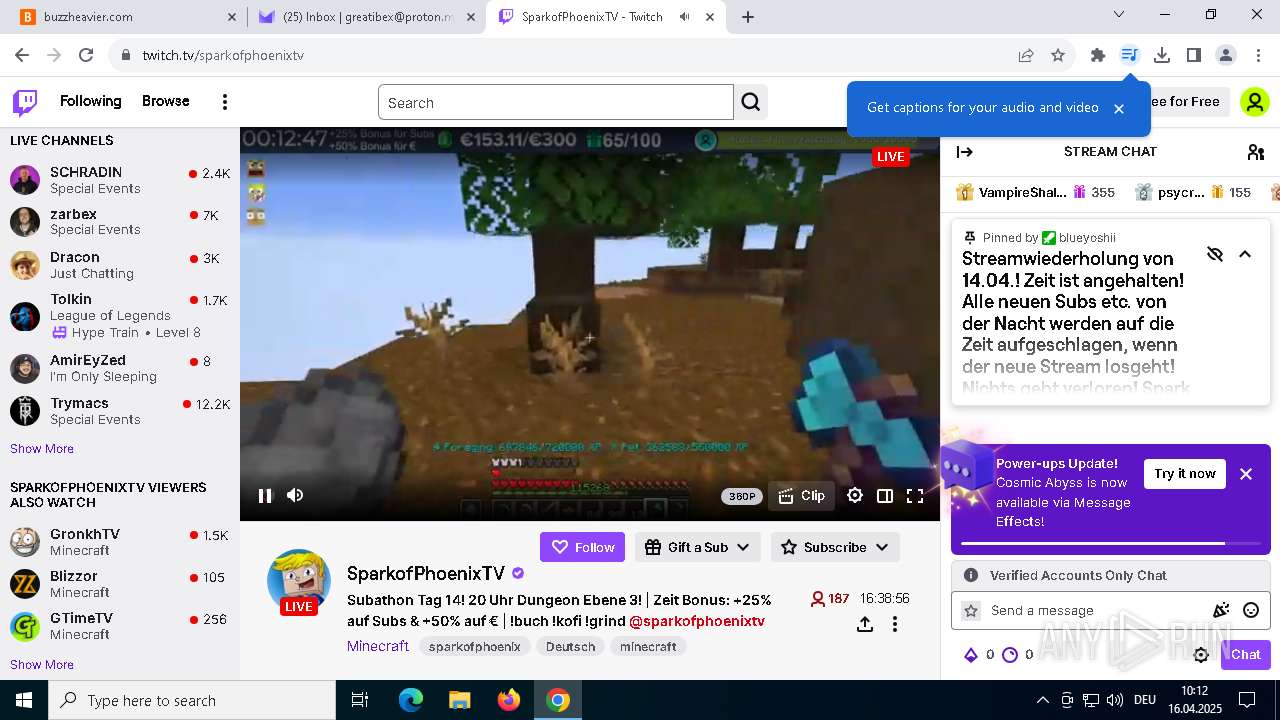Click the VampireShal gift leaderboard entry

[x=1035, y=192]
